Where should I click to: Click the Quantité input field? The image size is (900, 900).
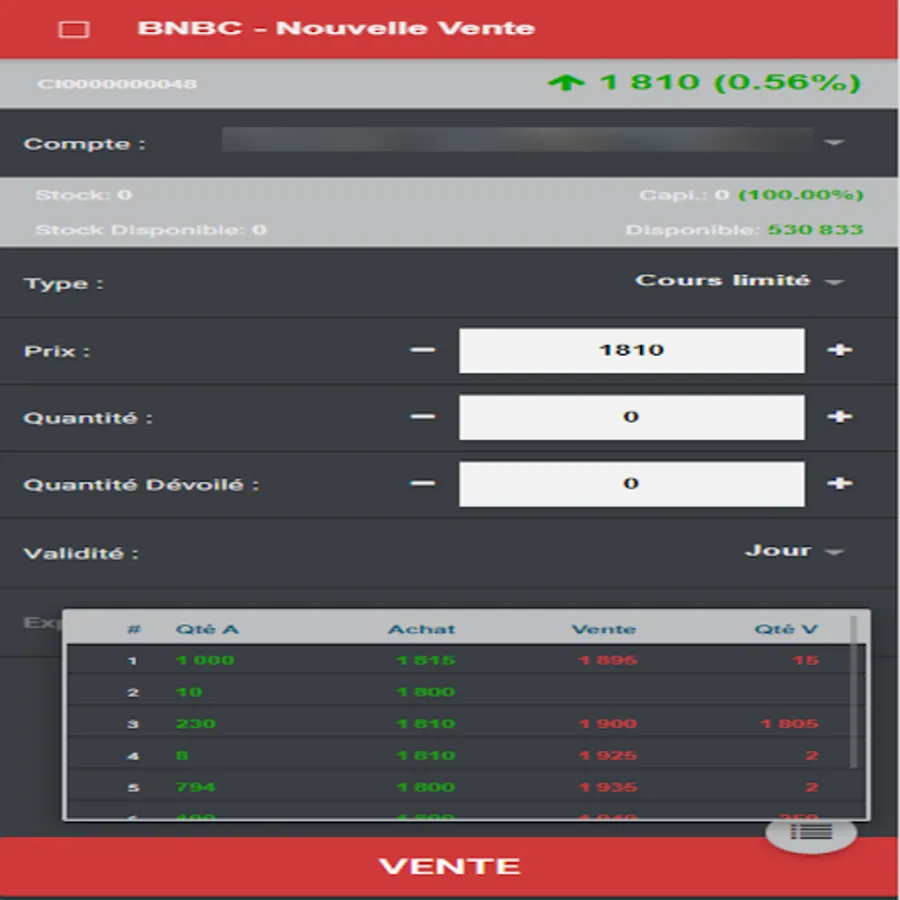pyautogui.click(x=632, y=417)
